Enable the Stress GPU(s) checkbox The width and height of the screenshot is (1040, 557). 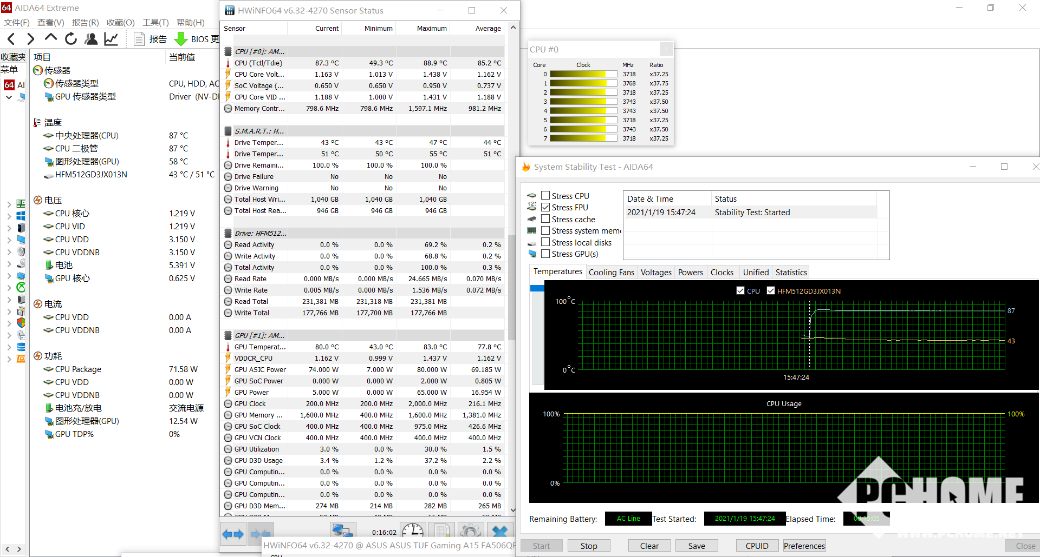(x=545, y=254)
